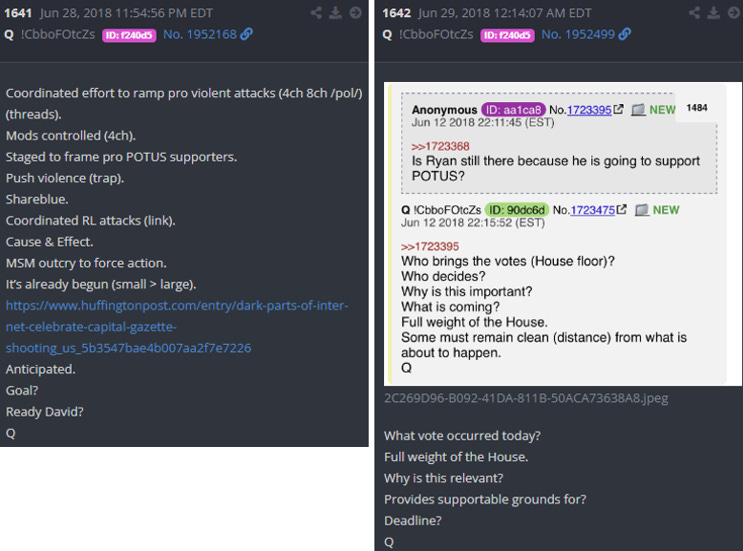The image size is (743, 551).
Task: Click pink ID: f240d5 badge on post 1642
Action: [507, 35]
